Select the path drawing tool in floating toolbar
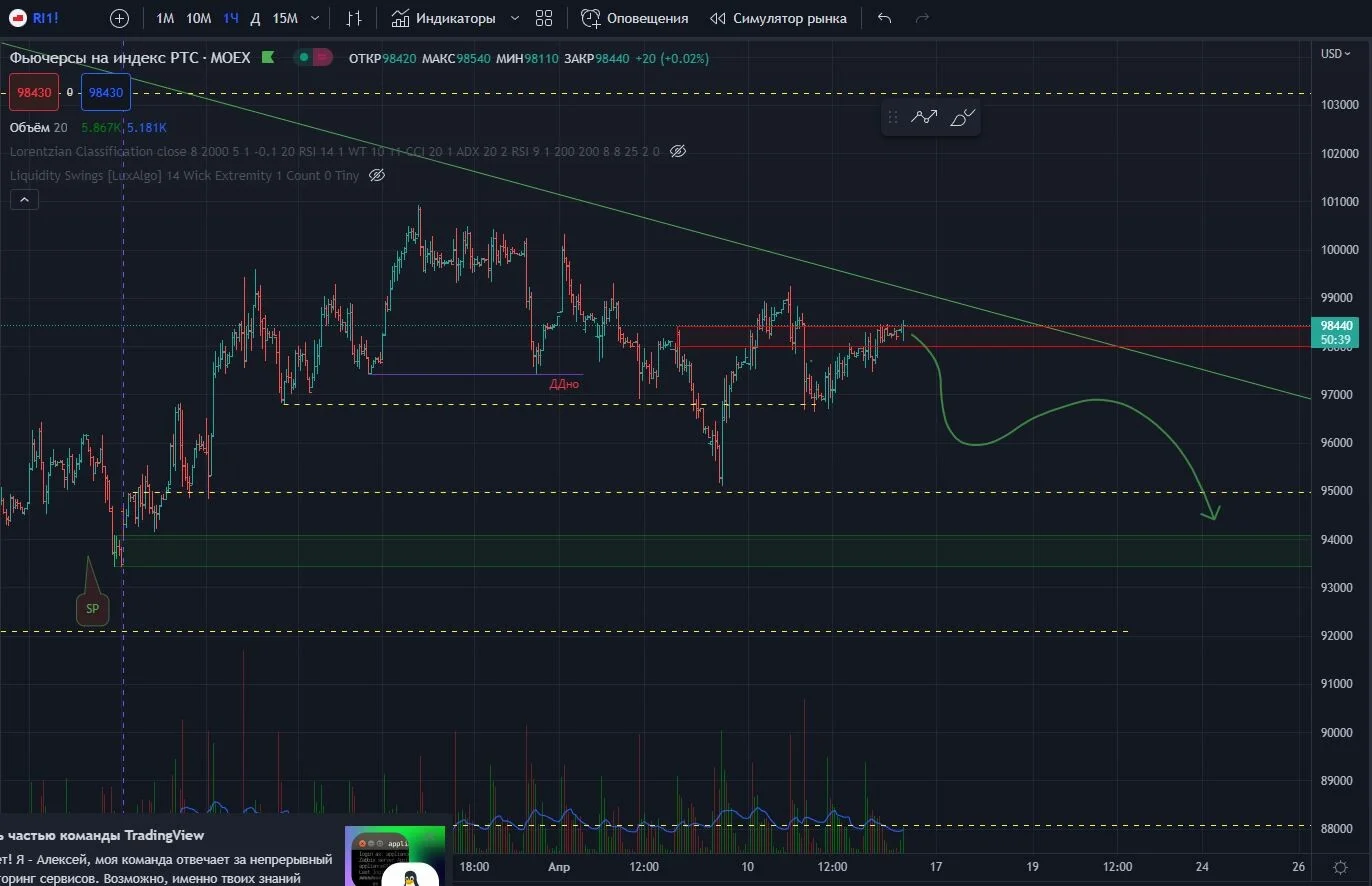The width and height of the screenshot is (1372, 886). (924, 117)
